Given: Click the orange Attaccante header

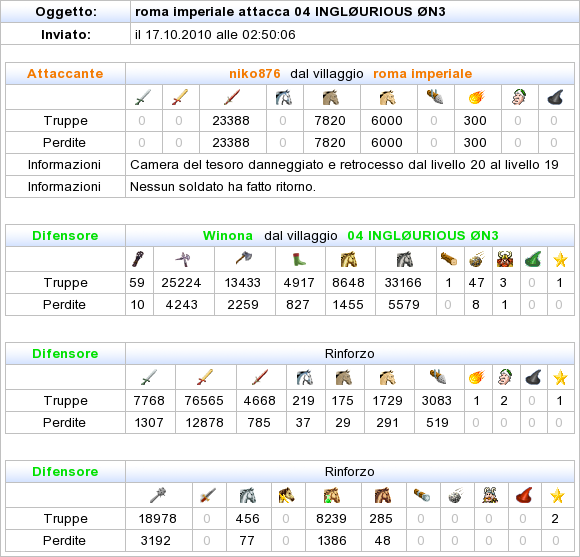Looking at the screenshot, I should tap(65, 74).
